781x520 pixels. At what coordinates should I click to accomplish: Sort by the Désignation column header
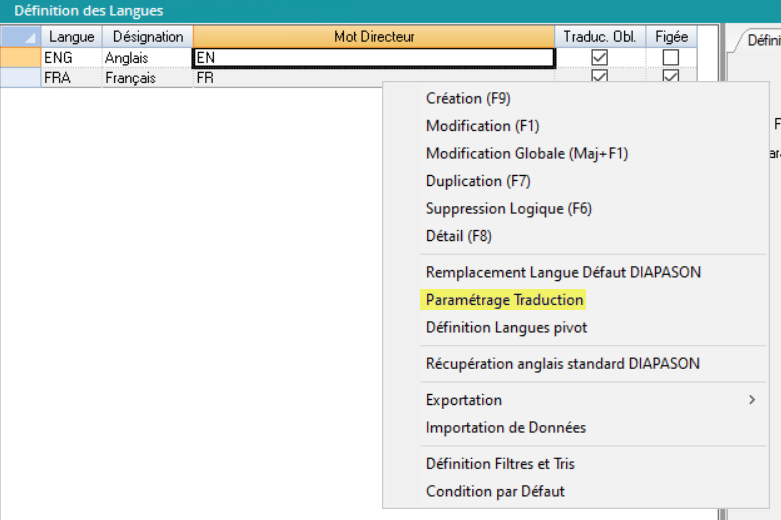tap(147, 37)
